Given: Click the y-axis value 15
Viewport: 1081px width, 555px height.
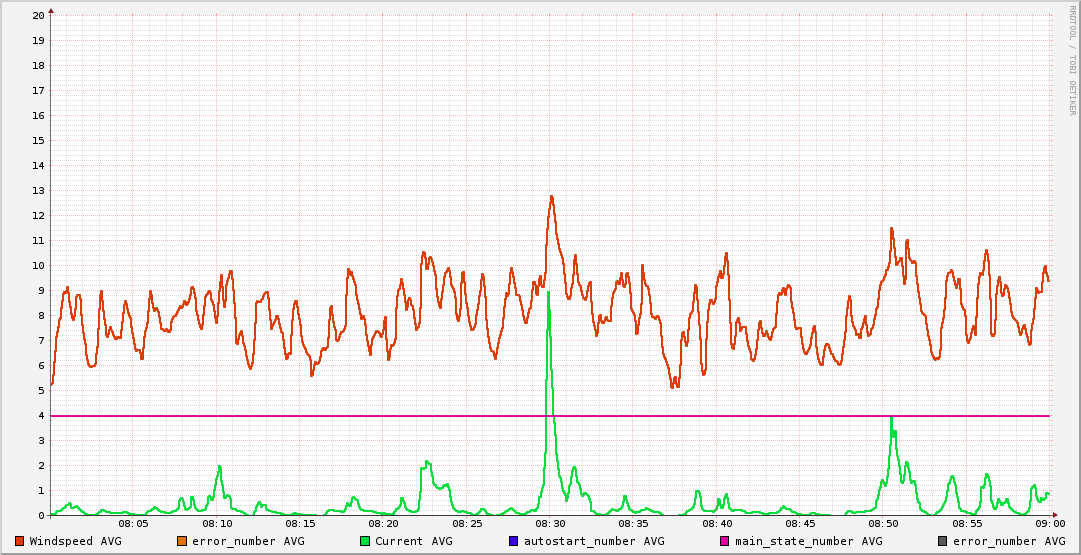Looking at the screenshot, I should (x=39, y=141).
